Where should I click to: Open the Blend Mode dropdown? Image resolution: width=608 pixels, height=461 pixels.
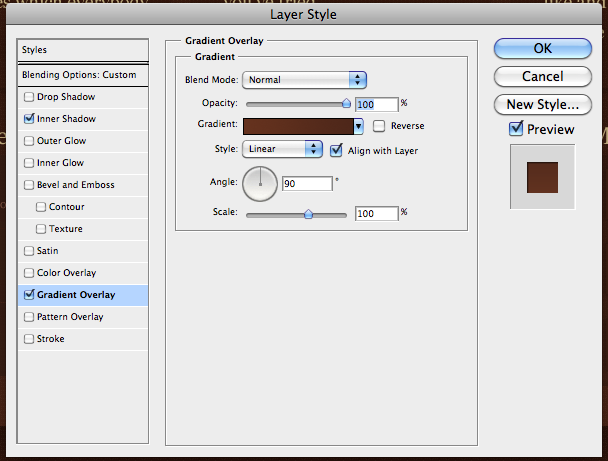(x=304, y=80)
